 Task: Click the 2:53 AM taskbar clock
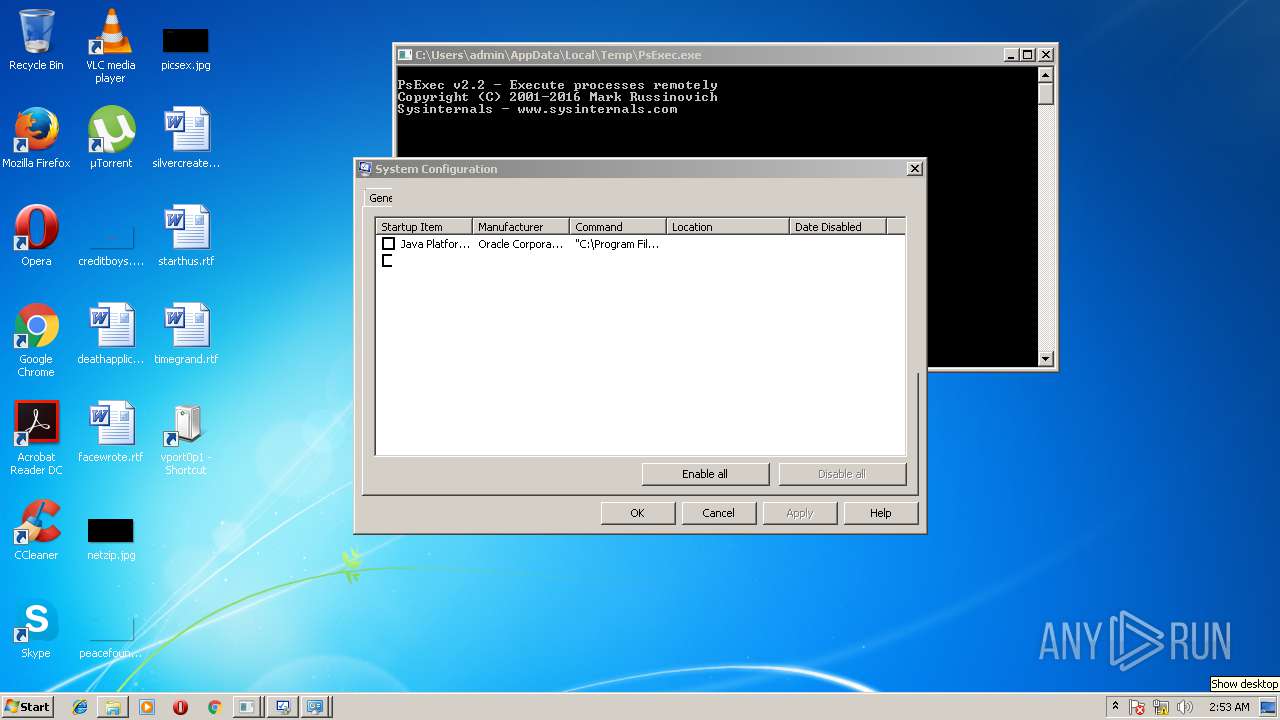click(1229, 707)
